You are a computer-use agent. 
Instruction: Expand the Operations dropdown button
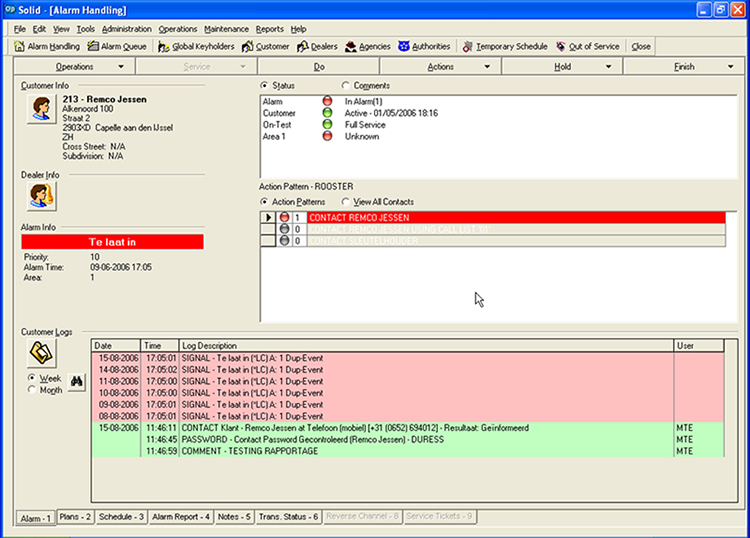[x=74, y=67]
